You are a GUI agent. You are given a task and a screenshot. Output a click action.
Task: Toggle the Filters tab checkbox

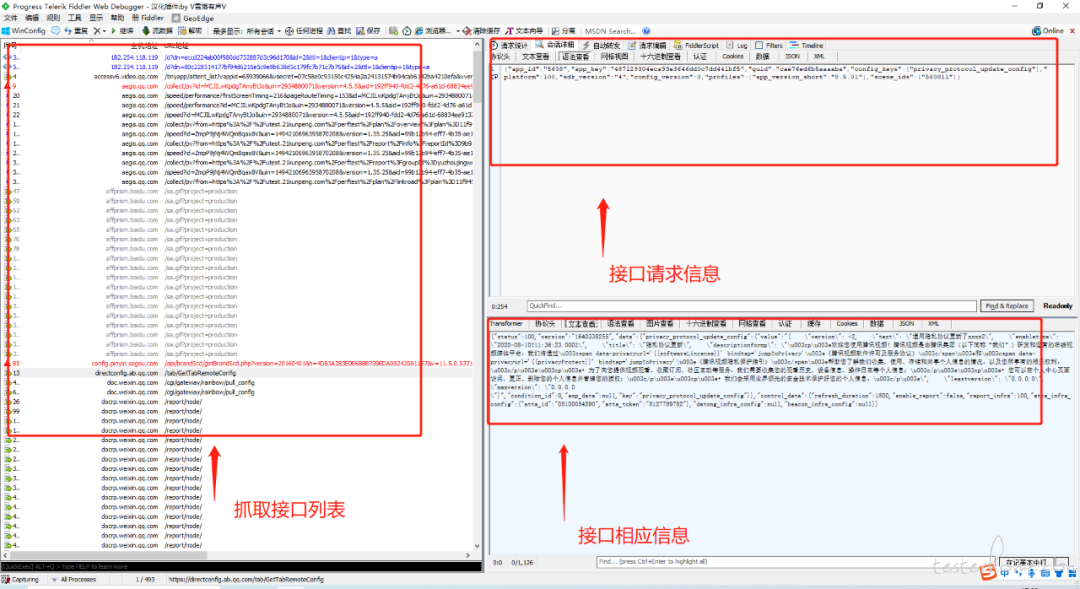[759, 45]
